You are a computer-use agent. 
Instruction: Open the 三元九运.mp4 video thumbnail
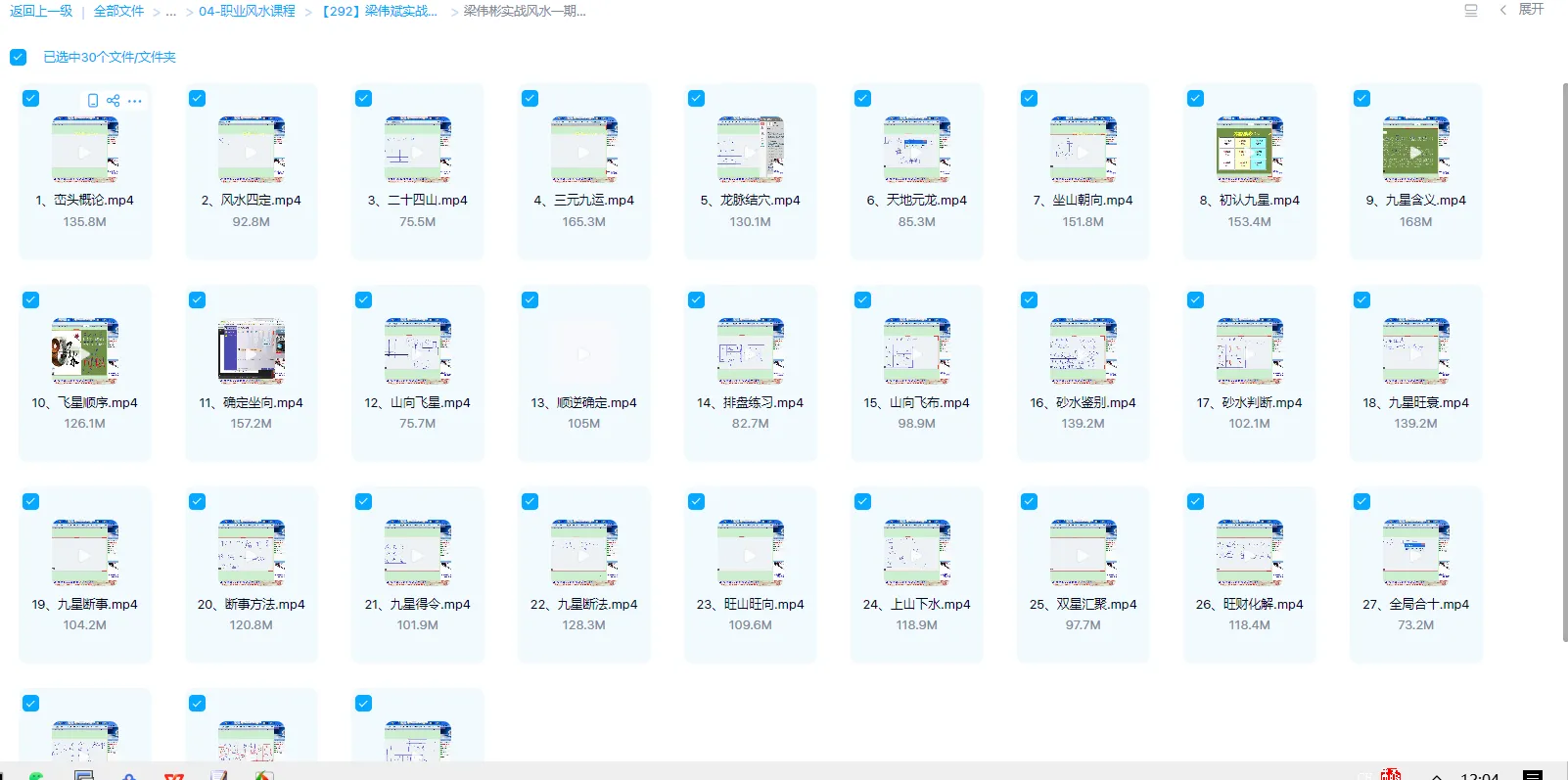[584, 150]
